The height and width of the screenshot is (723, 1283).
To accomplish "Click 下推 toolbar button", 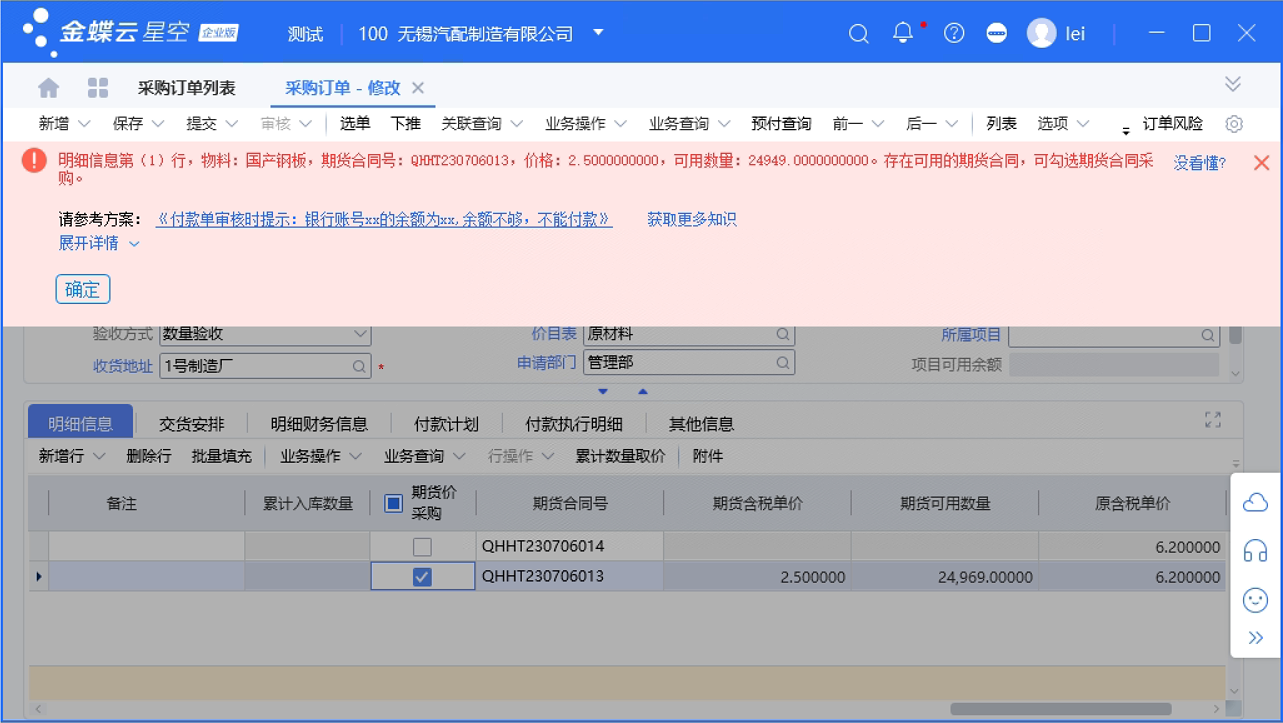I will coord(405,124).
